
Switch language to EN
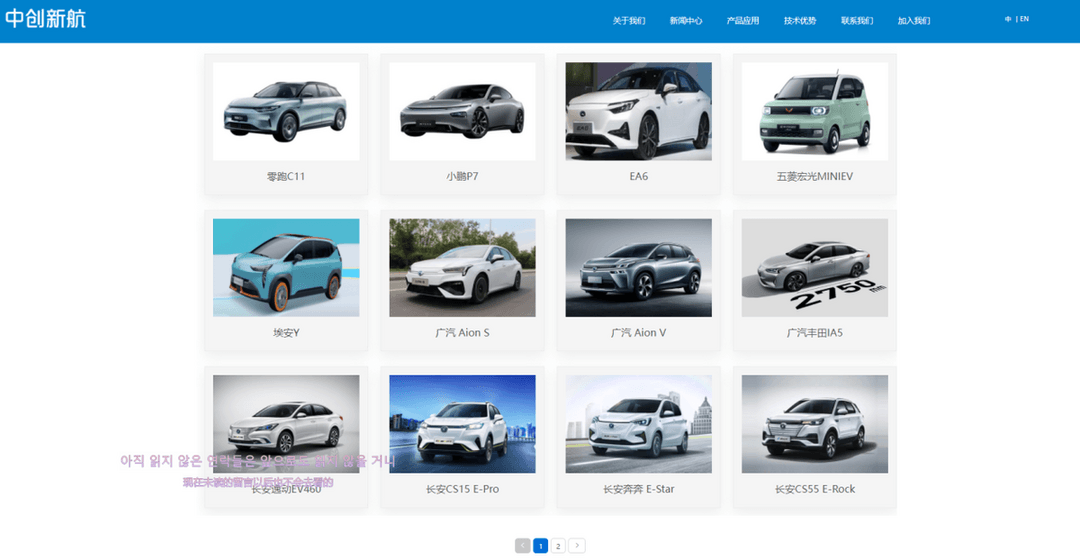tap(1024, 19)
